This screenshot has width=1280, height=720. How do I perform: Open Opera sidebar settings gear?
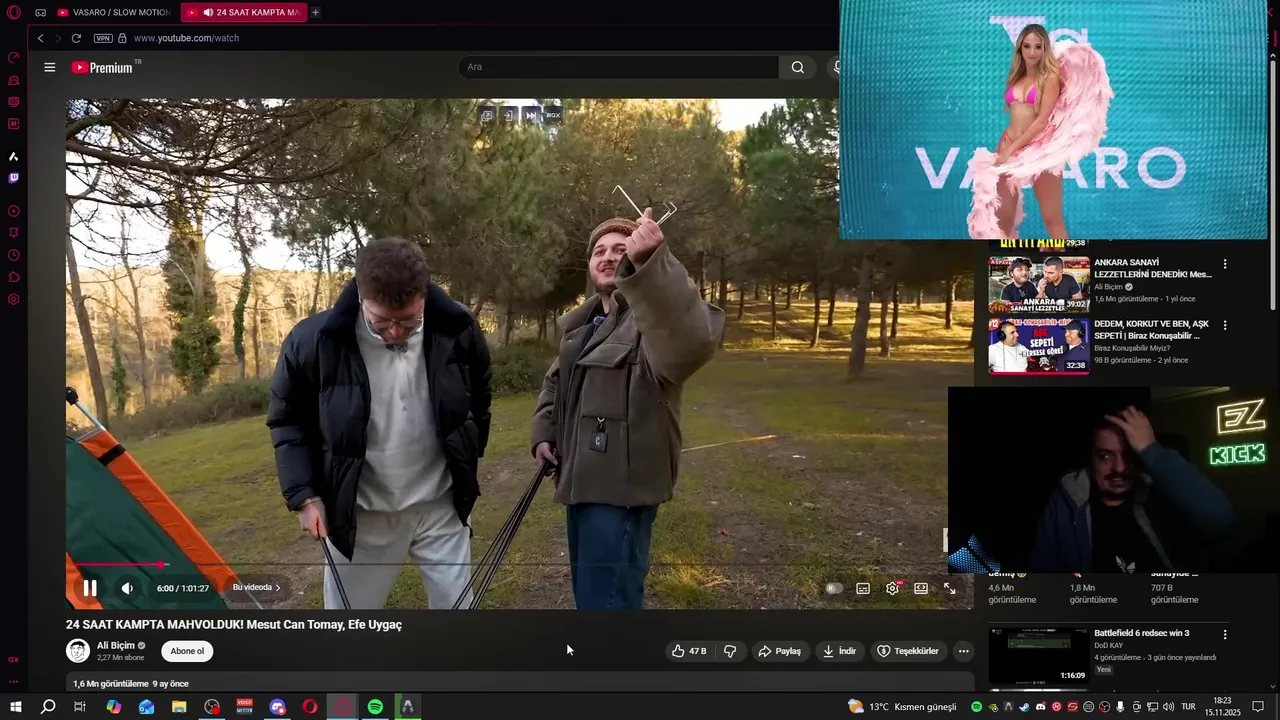(x=14, y=299)
